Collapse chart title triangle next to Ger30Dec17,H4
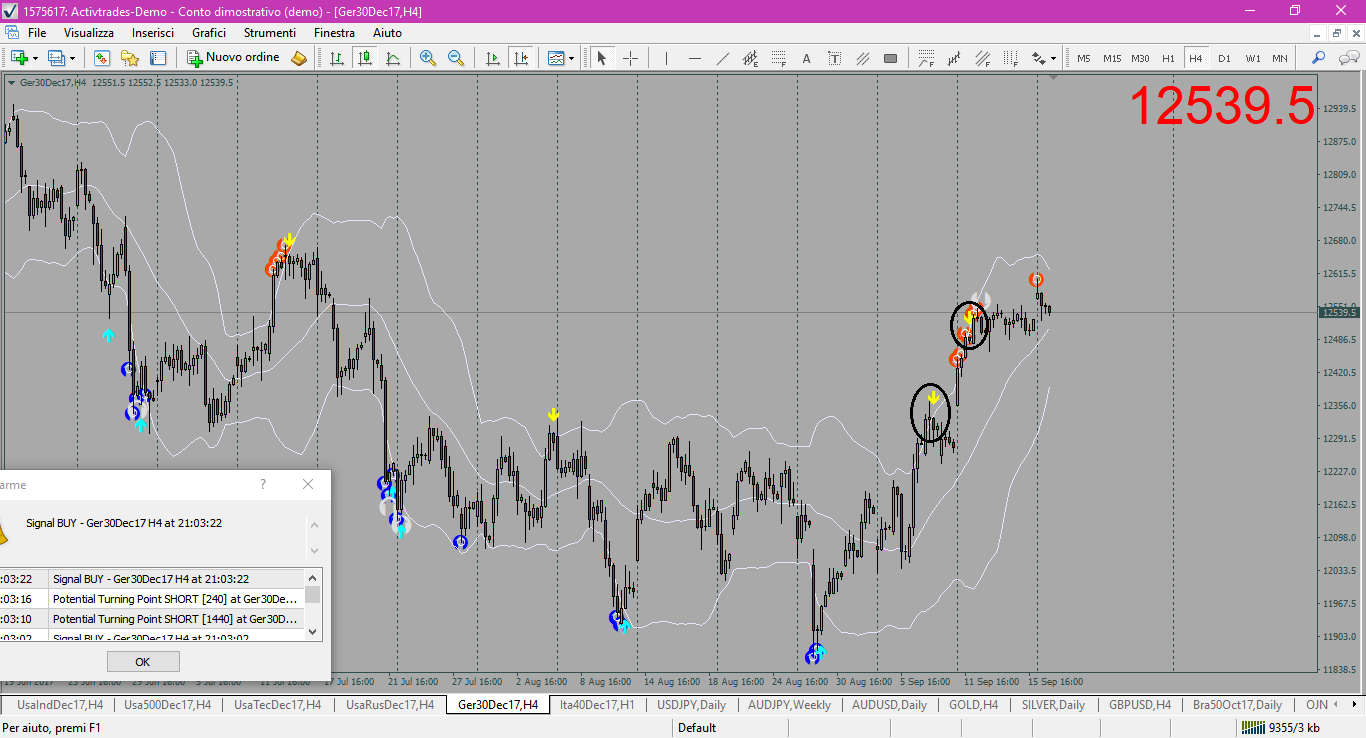Image resolution: width=1366 pixels, height=738 pixels. click(x=11, y=82)
